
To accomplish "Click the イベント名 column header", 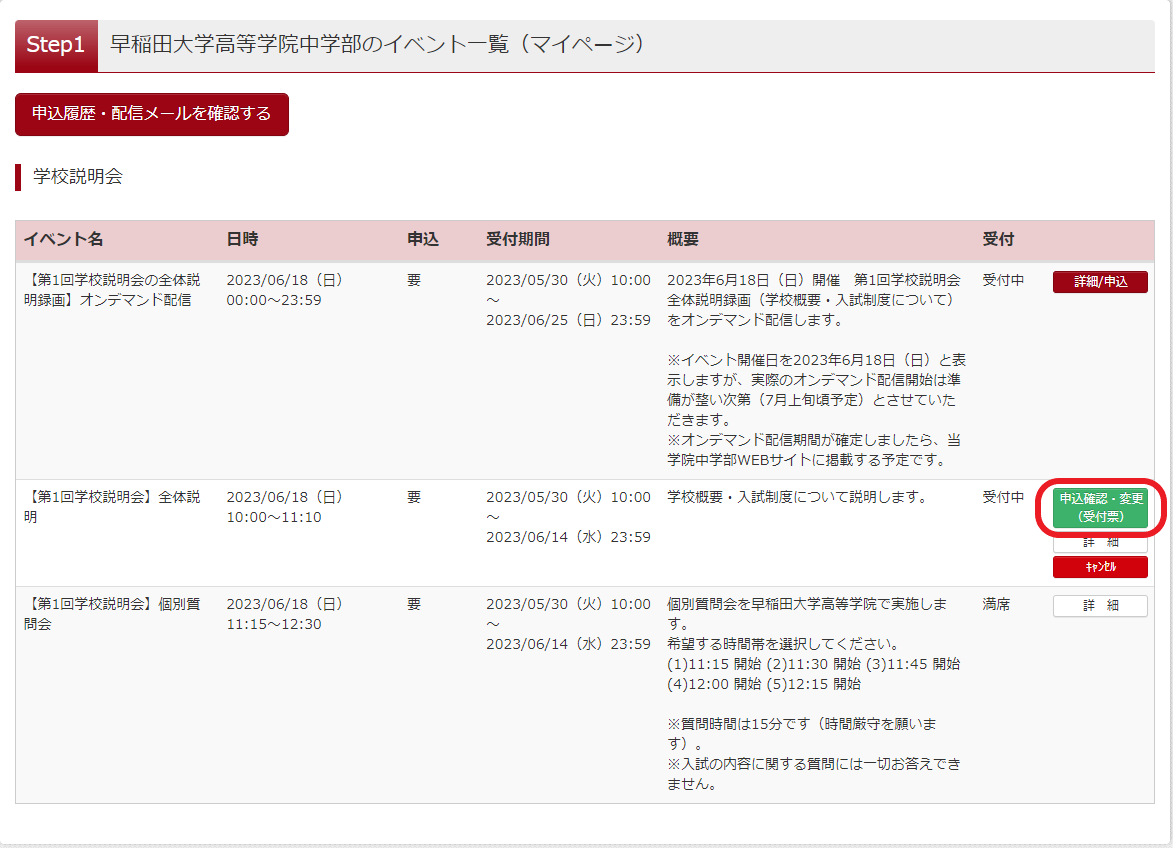I will click(x=64, y=239).
